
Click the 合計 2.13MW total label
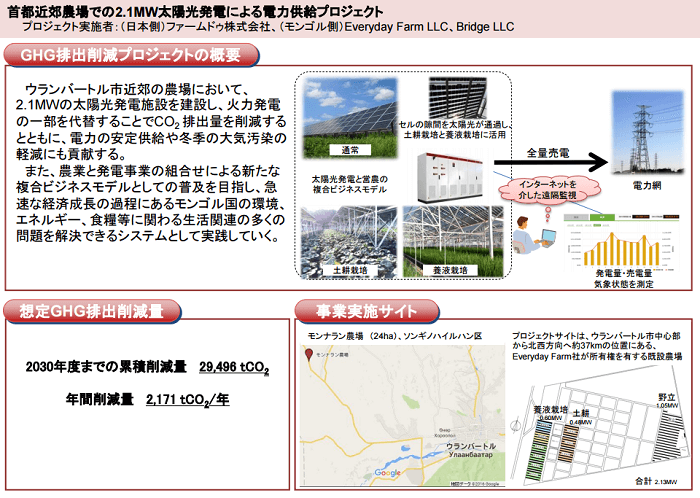click(x=656, y=481)
